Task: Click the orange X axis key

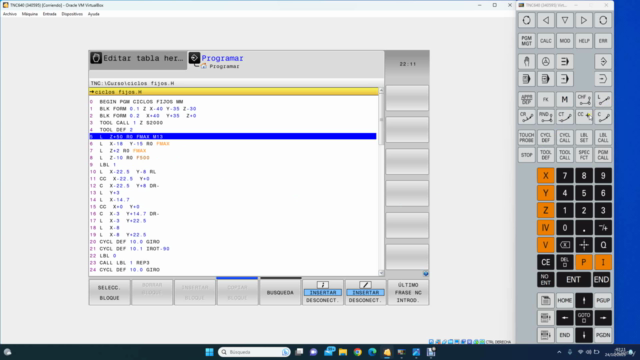Action: (546, 176)
